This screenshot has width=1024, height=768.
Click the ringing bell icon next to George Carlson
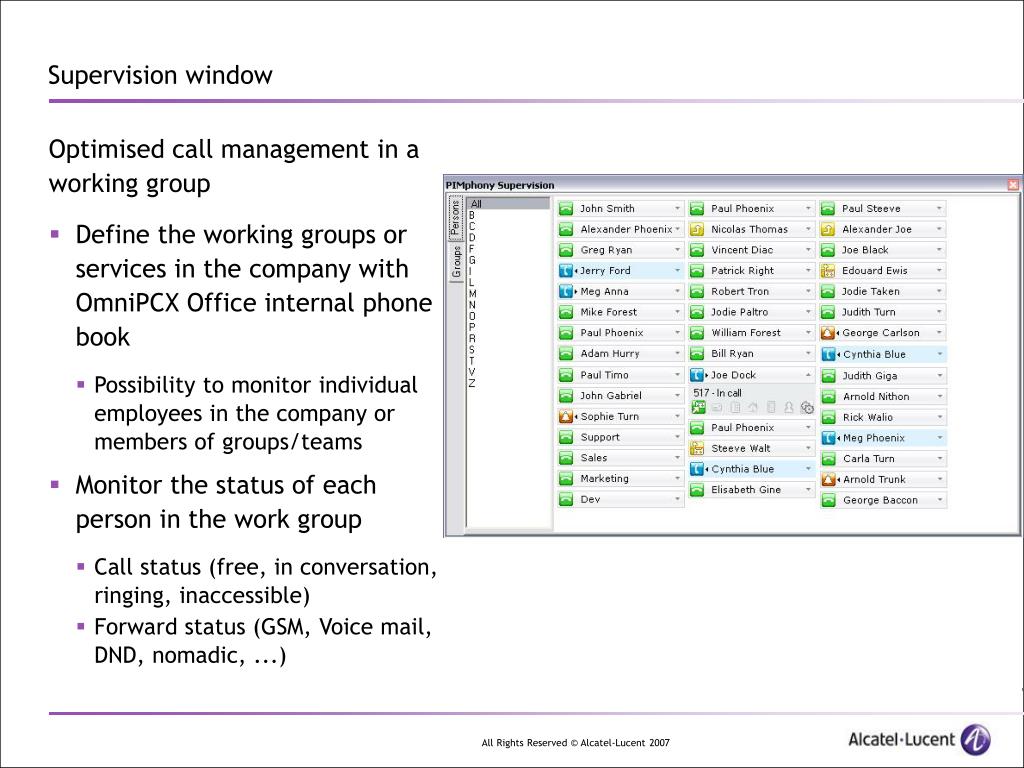click(827, 333)
